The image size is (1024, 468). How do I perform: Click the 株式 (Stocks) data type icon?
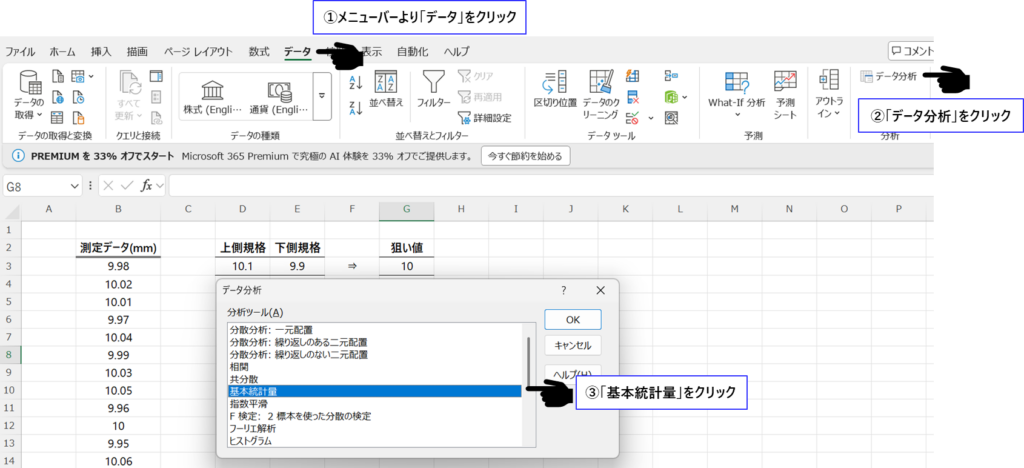pyautogui.click(x=212, y=90)
